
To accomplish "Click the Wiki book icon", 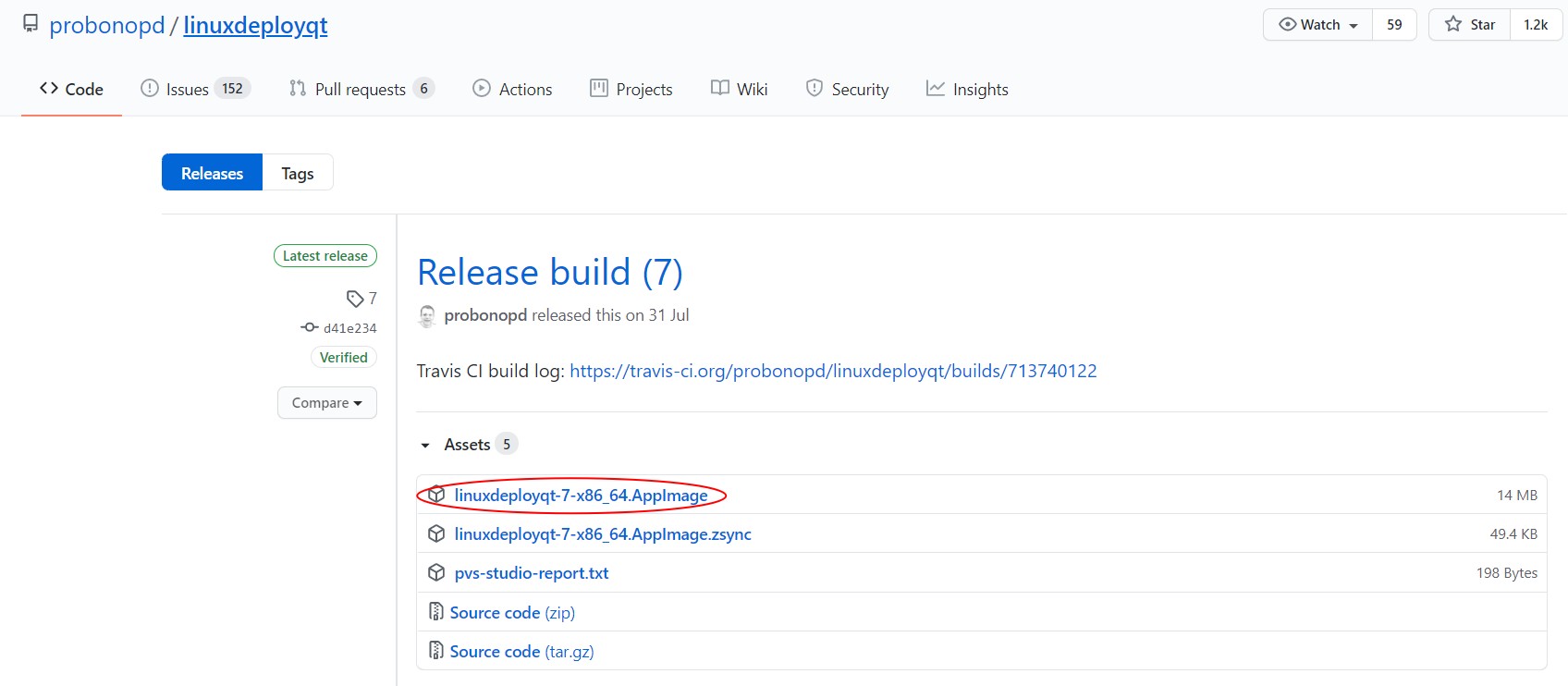I will (720, 88).
